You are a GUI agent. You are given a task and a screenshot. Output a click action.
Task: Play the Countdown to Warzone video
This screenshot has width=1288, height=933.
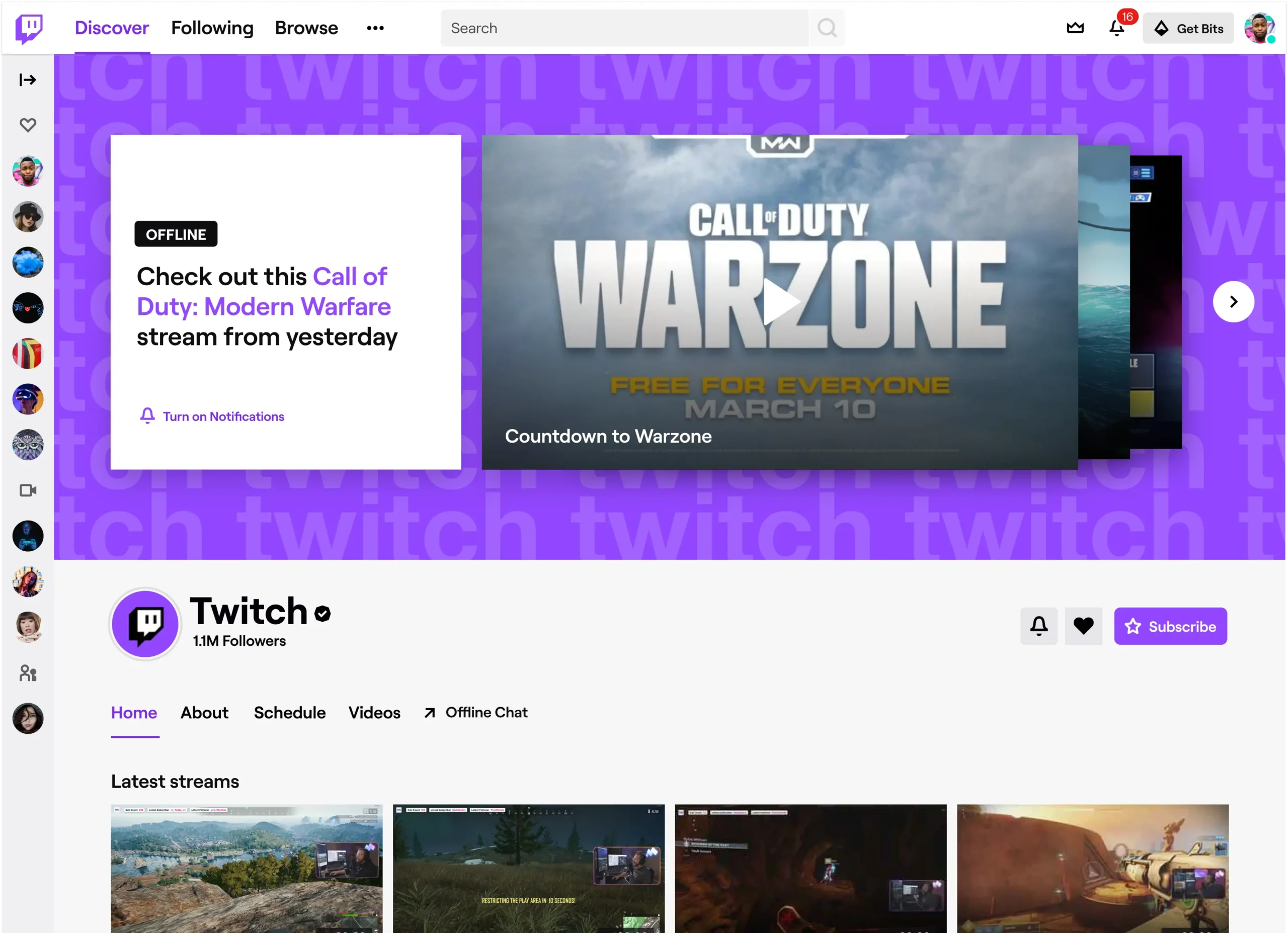pyautogui.click(x=780, y=302)
